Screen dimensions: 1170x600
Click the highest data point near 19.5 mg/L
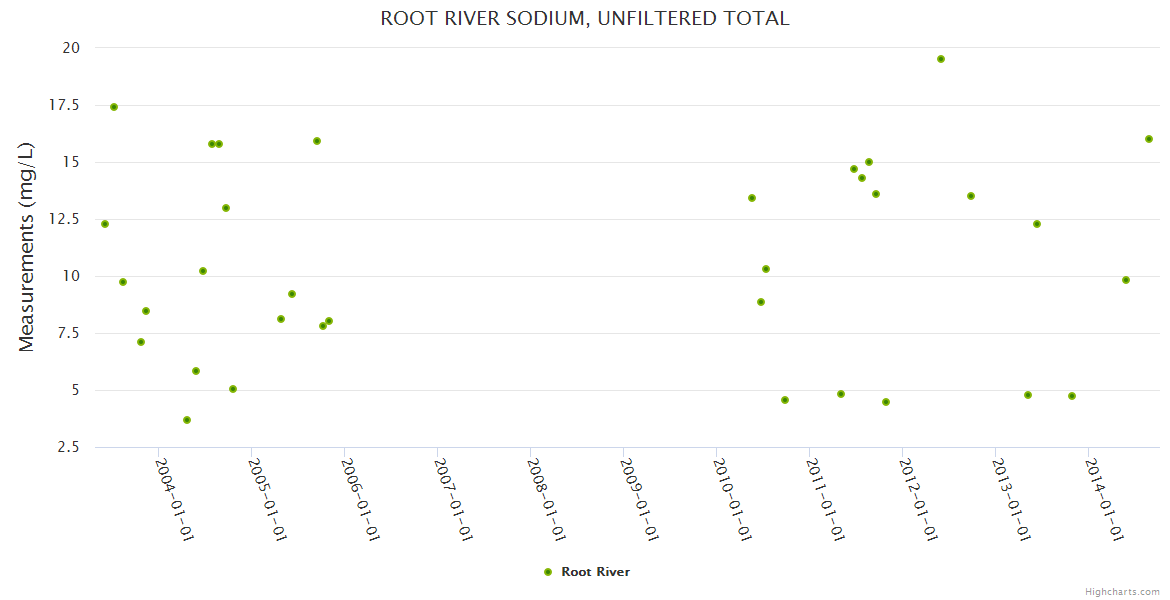coord(941,59)
